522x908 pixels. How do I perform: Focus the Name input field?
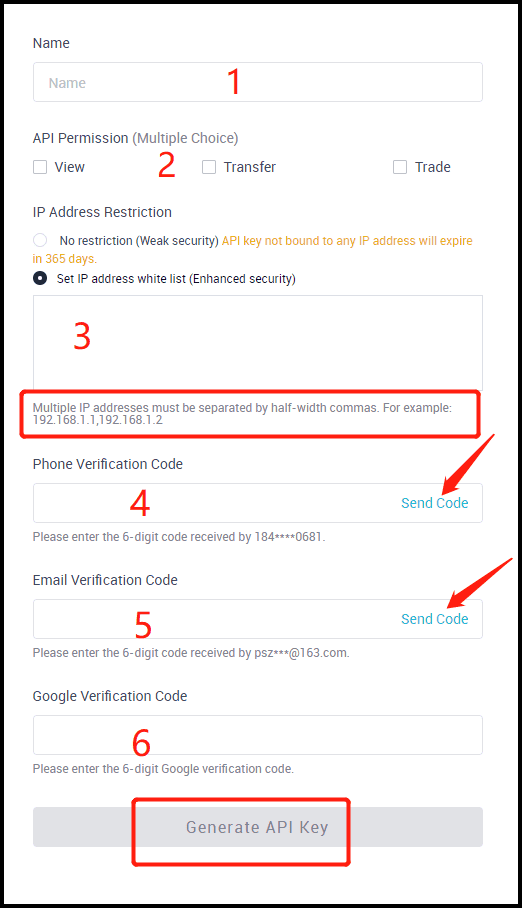(x=257, y=82)
